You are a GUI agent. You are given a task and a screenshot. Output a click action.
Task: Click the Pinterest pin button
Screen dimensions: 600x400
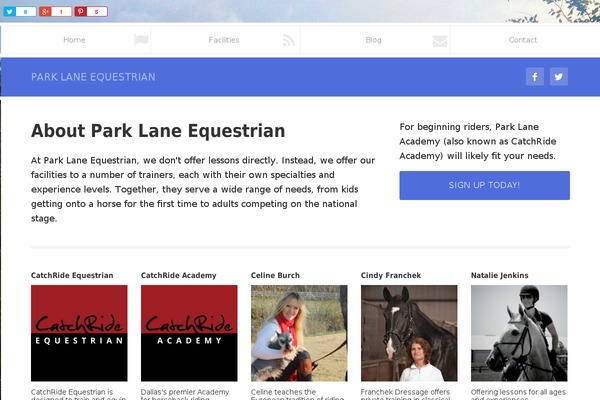(91, 11)
